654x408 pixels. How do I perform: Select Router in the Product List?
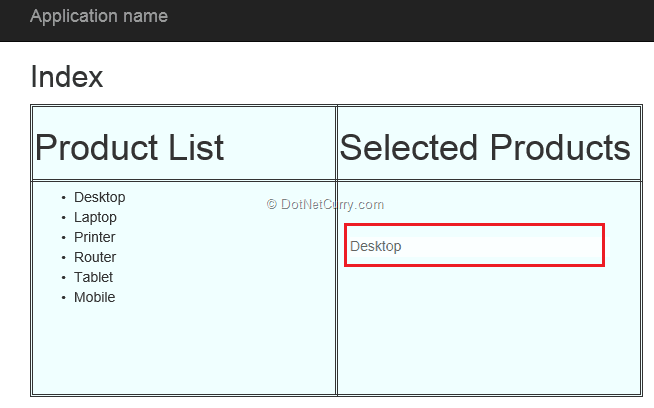[95, 257]
